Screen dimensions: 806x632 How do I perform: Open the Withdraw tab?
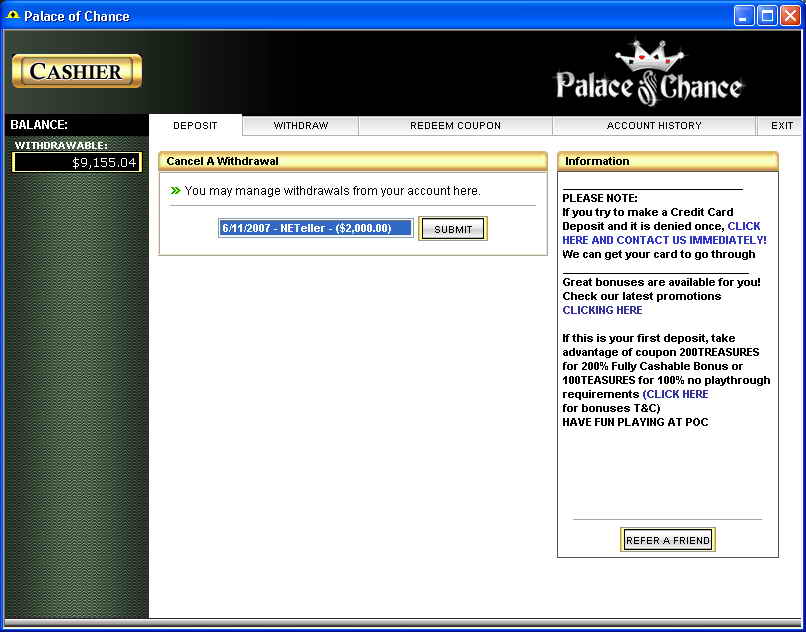[x=301, y=126]
